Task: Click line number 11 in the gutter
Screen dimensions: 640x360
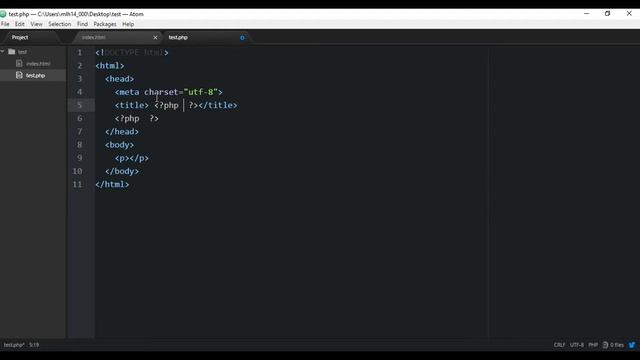Action: 77,184
